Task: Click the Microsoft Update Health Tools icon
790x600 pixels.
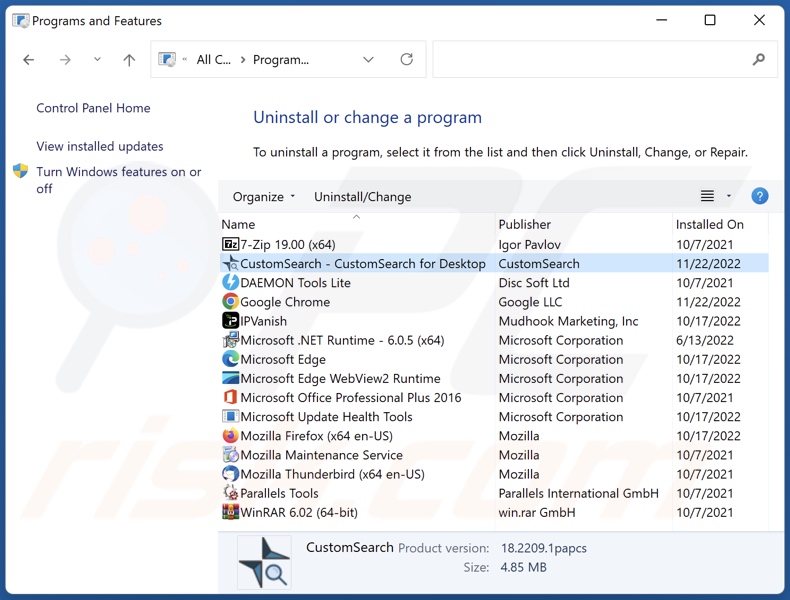Action: [x=230, y=416]
